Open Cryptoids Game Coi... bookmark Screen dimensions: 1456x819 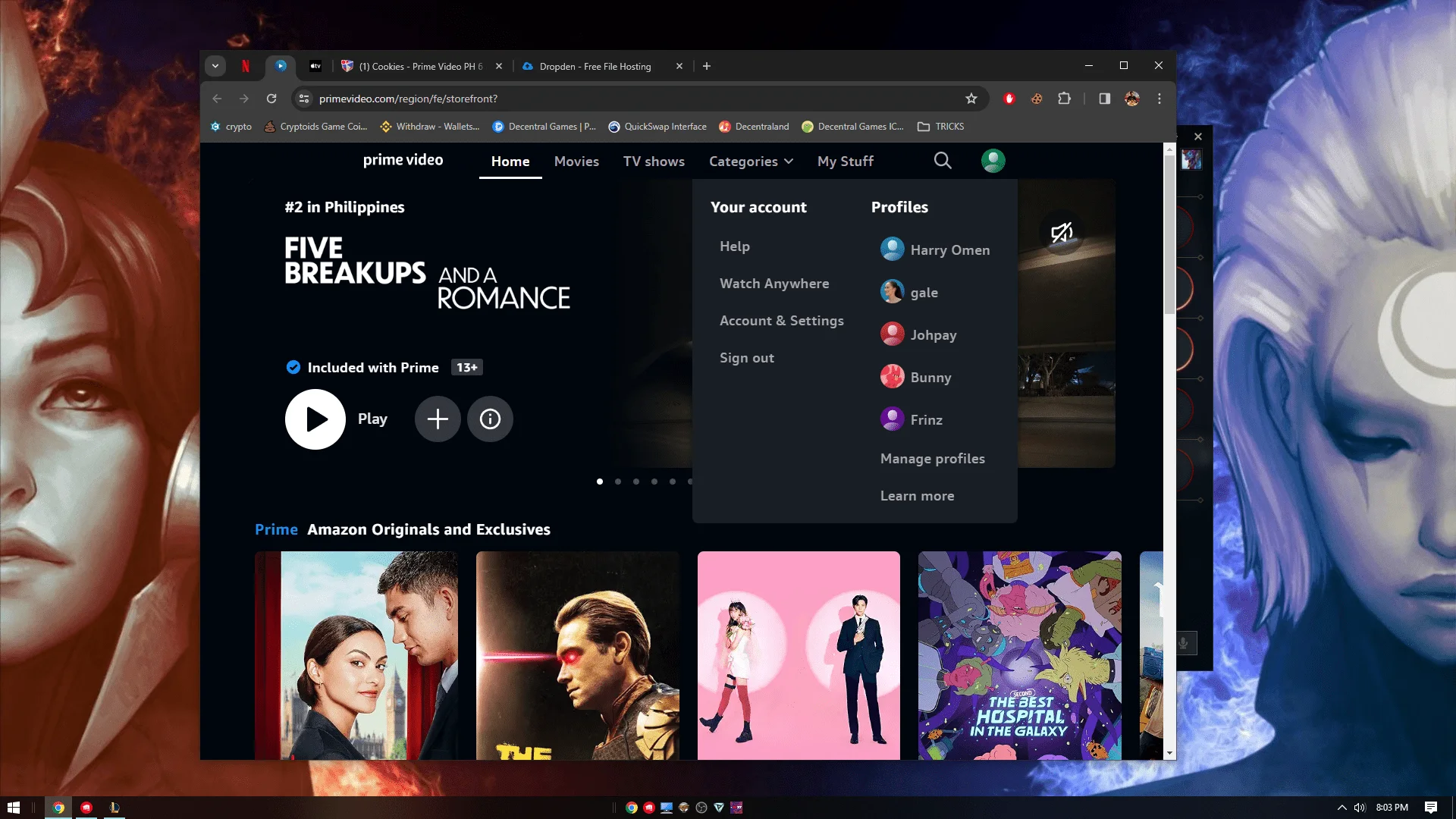[x=315, y=127]
